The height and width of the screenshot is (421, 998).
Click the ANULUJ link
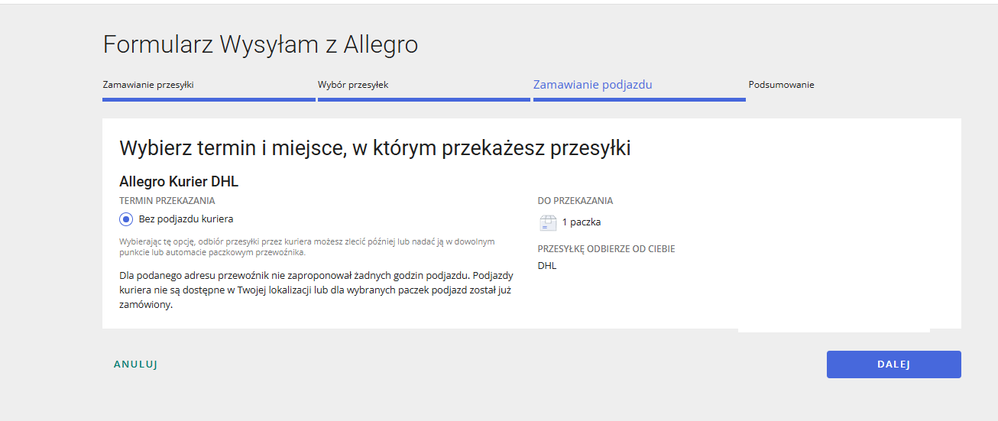pyautogui.click(x=135, y=364)
